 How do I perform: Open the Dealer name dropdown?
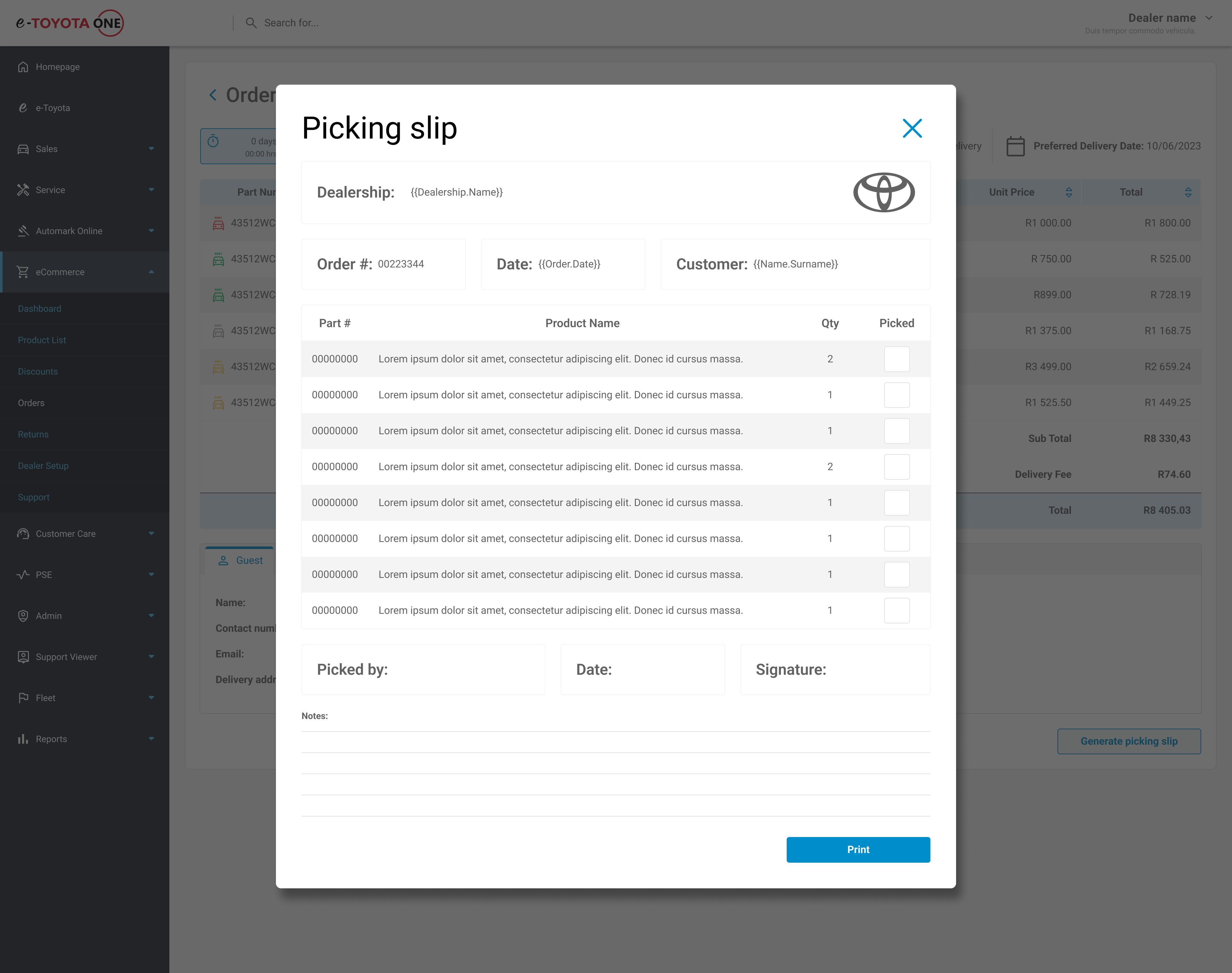(1208, 18)
